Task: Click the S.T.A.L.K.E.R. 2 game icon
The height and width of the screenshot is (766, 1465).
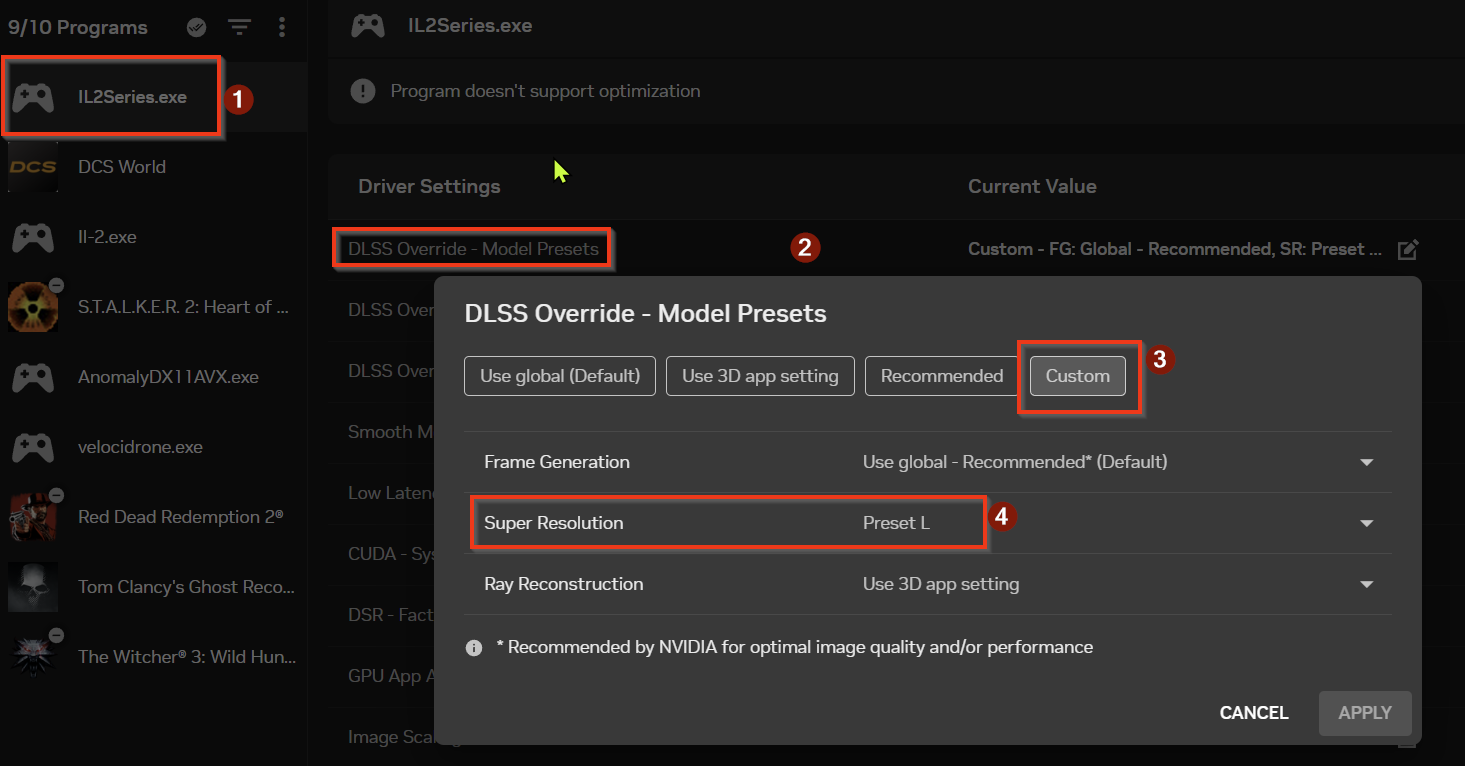Action: click(33, 305)
